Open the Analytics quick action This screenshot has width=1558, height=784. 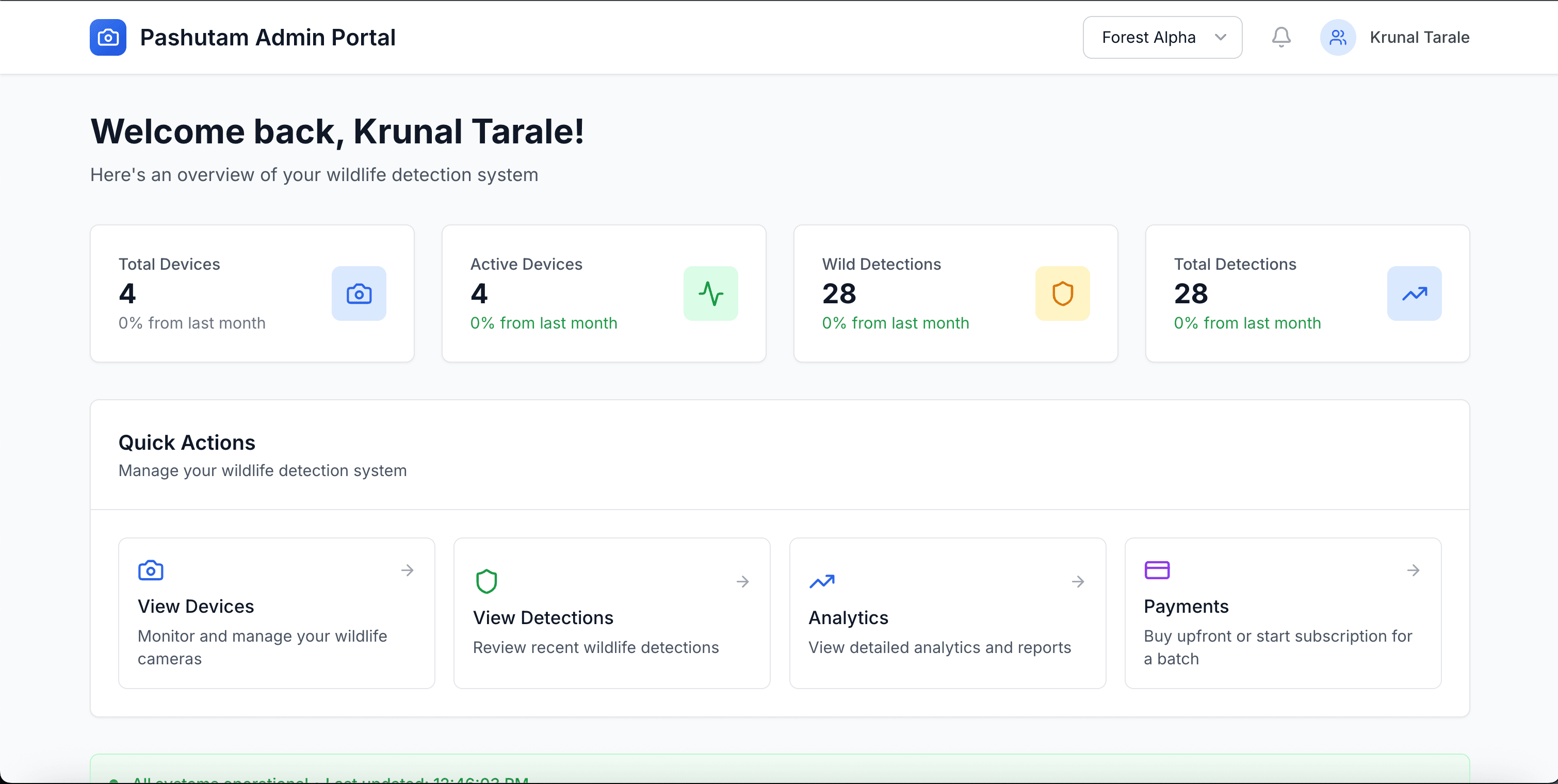(948, 613)
